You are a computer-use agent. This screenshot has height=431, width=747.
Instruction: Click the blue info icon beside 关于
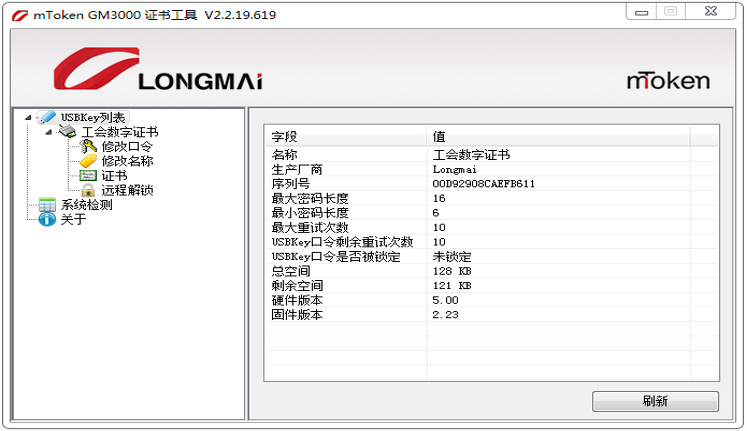click(47, 219)
